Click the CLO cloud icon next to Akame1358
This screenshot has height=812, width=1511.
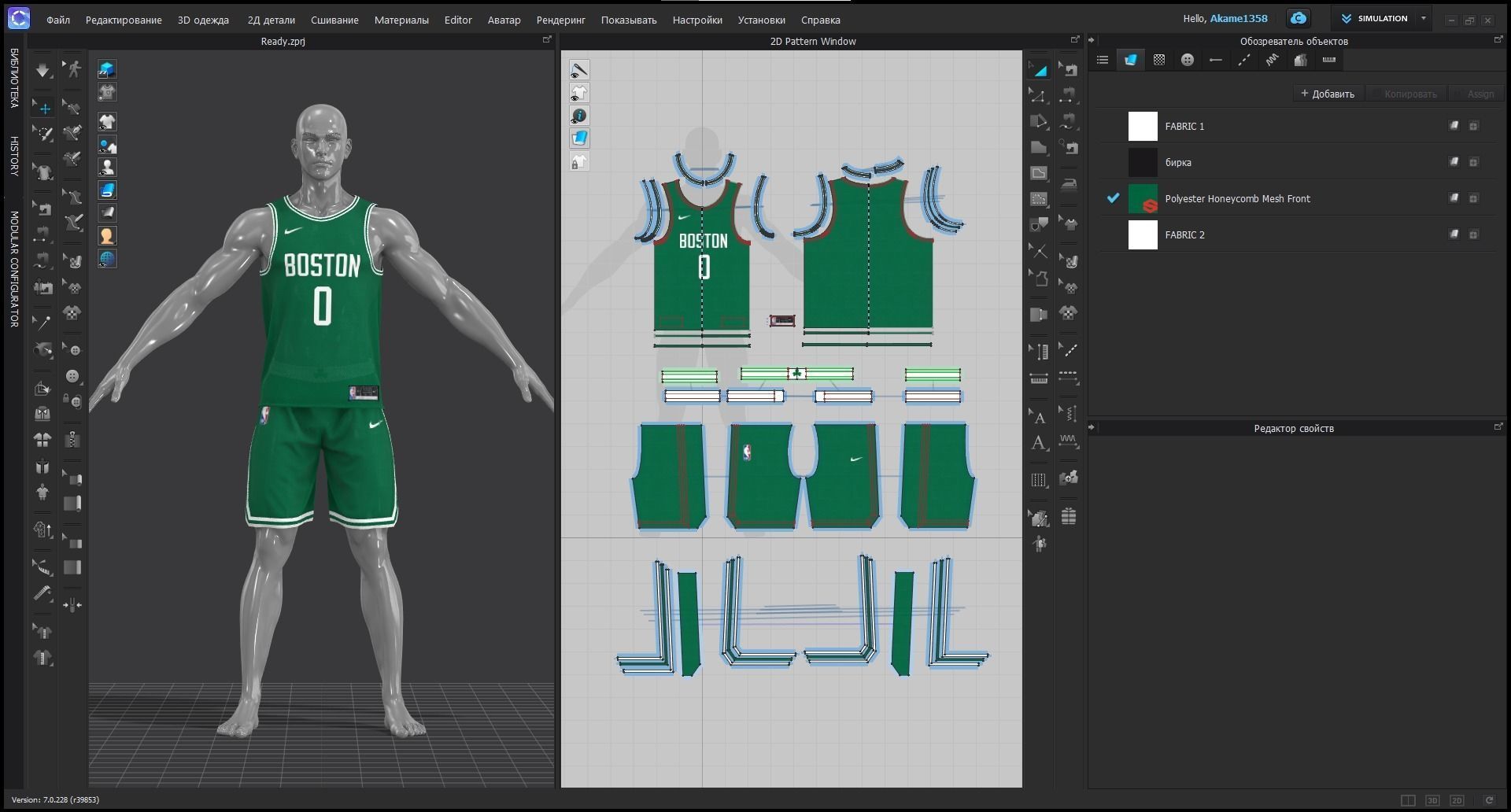(x=1298, y=17)
